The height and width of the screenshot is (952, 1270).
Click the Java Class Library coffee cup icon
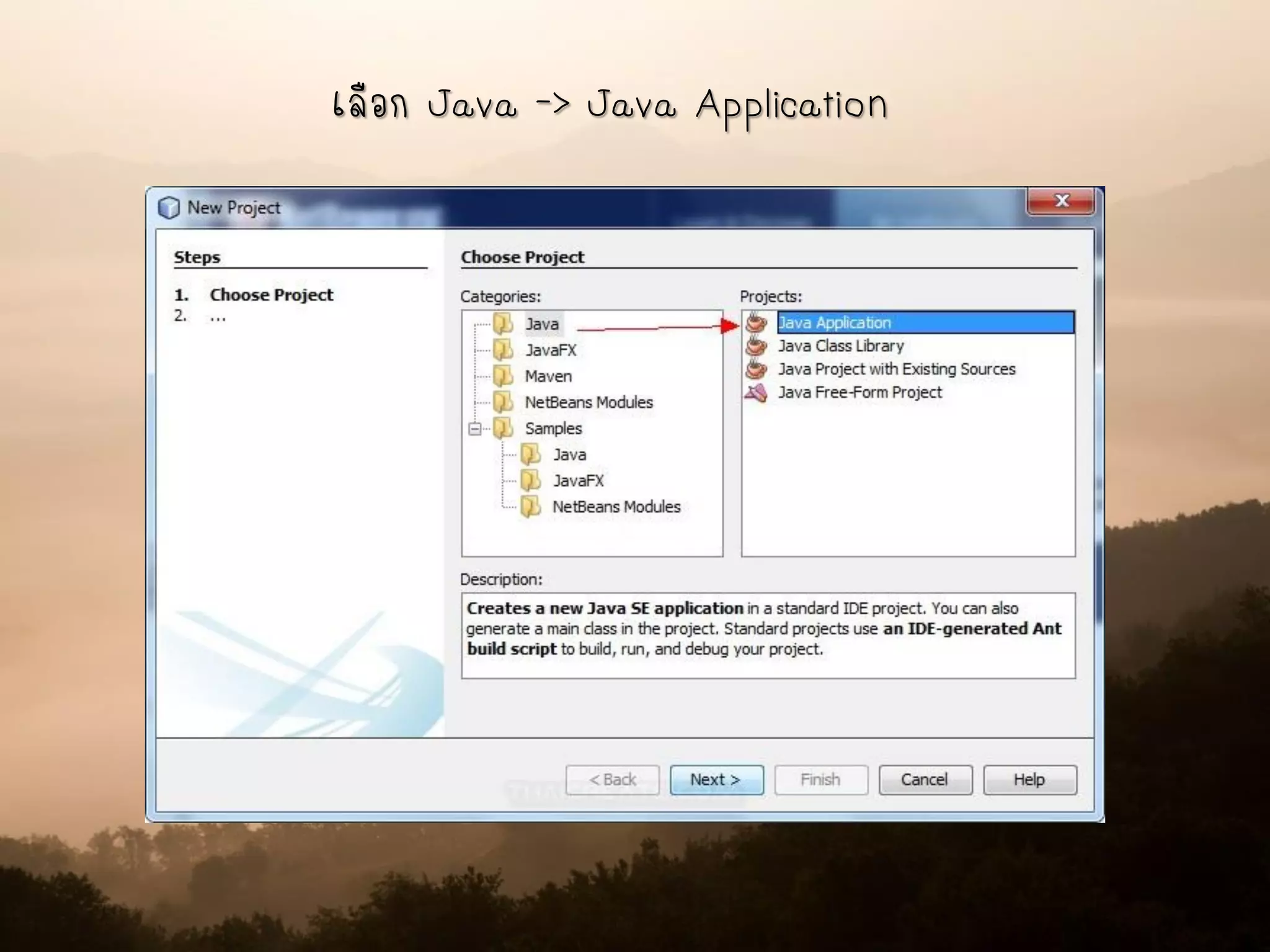click(756, 345)
